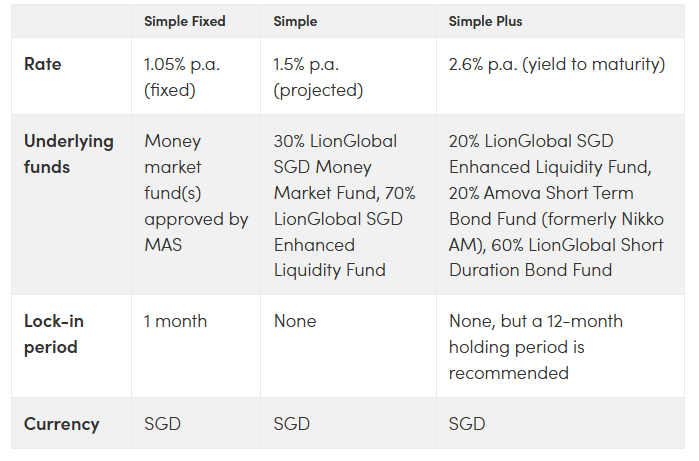
Task: Click the LionGlobal Short Duration Bond Fund text
Action: [x=556, y=258]
